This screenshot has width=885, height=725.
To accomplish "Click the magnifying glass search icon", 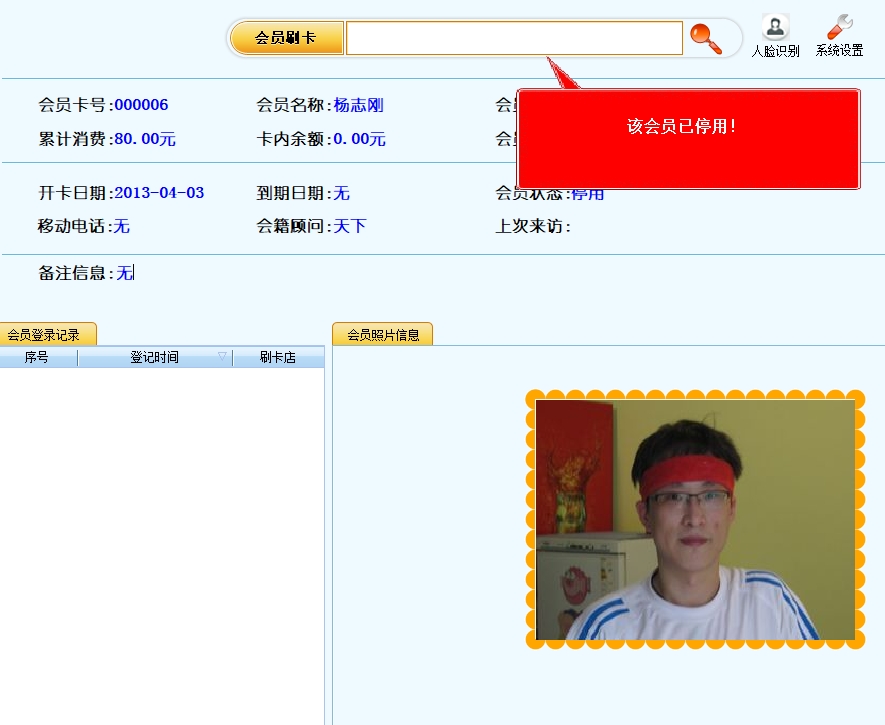I will coord(706,39).
